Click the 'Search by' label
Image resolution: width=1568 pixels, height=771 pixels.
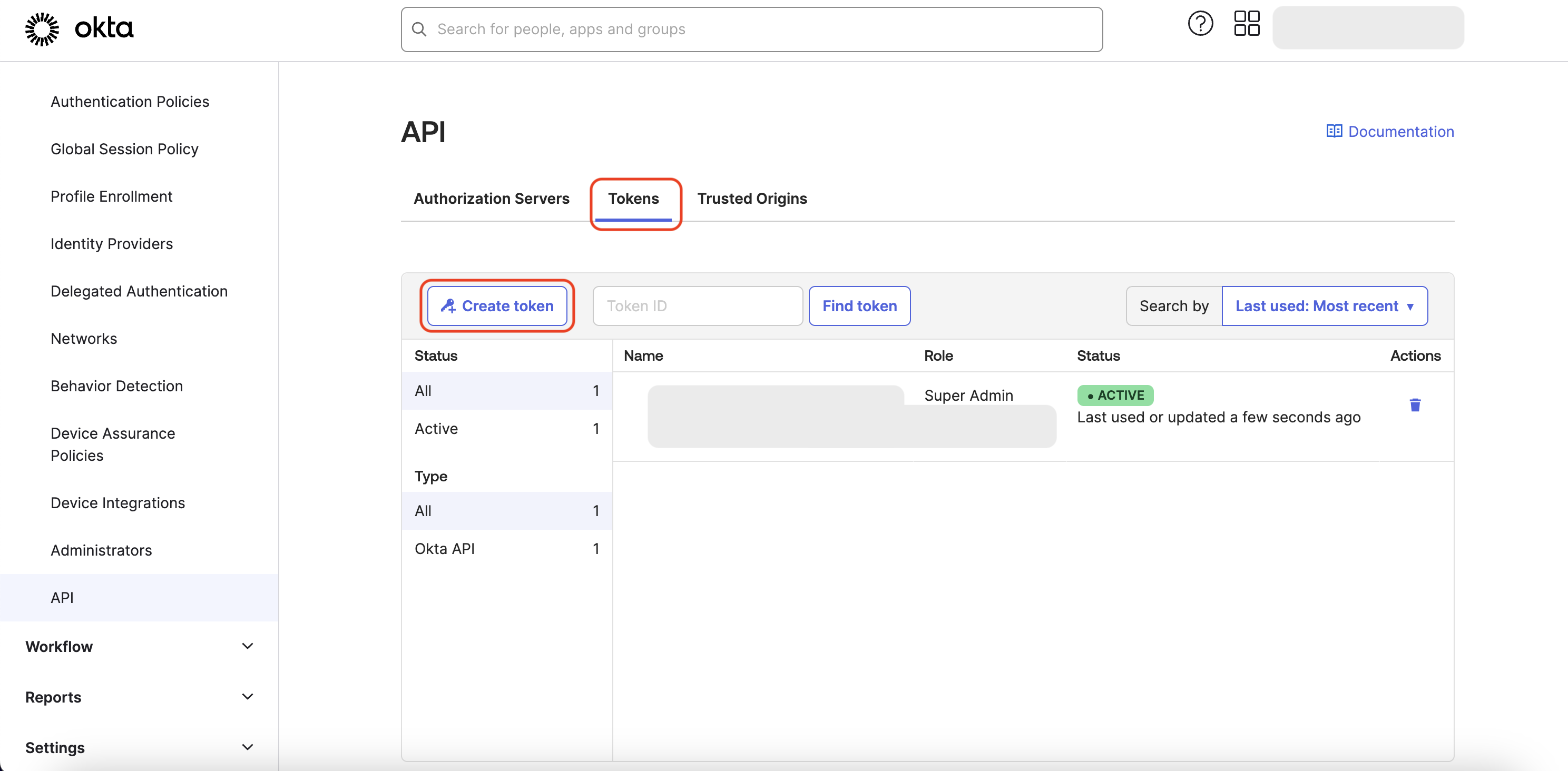click(x=1174, y=306)
